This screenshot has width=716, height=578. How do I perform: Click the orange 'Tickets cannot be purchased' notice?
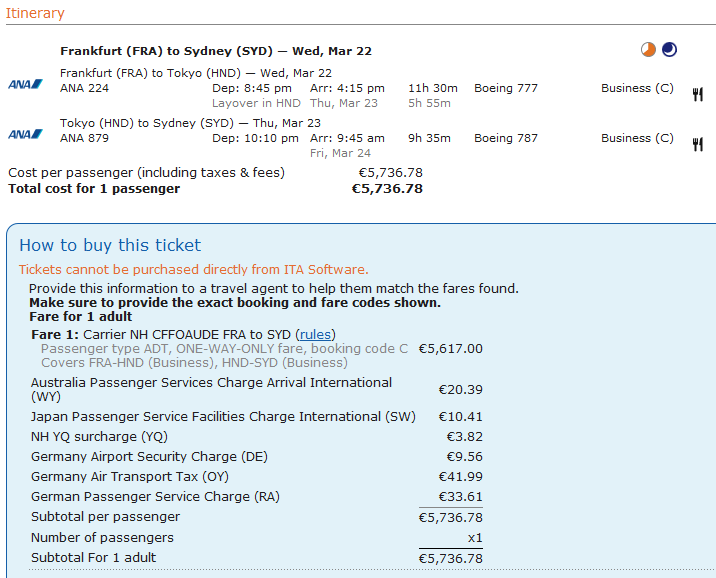(193, 269)
